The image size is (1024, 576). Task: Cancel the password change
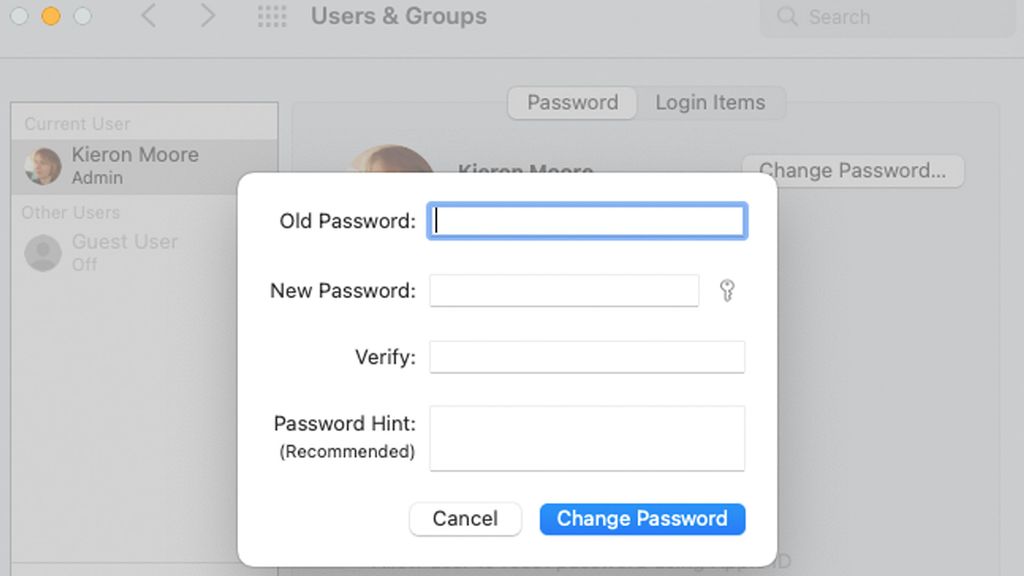pyautogui.click(x=465, y=518)
